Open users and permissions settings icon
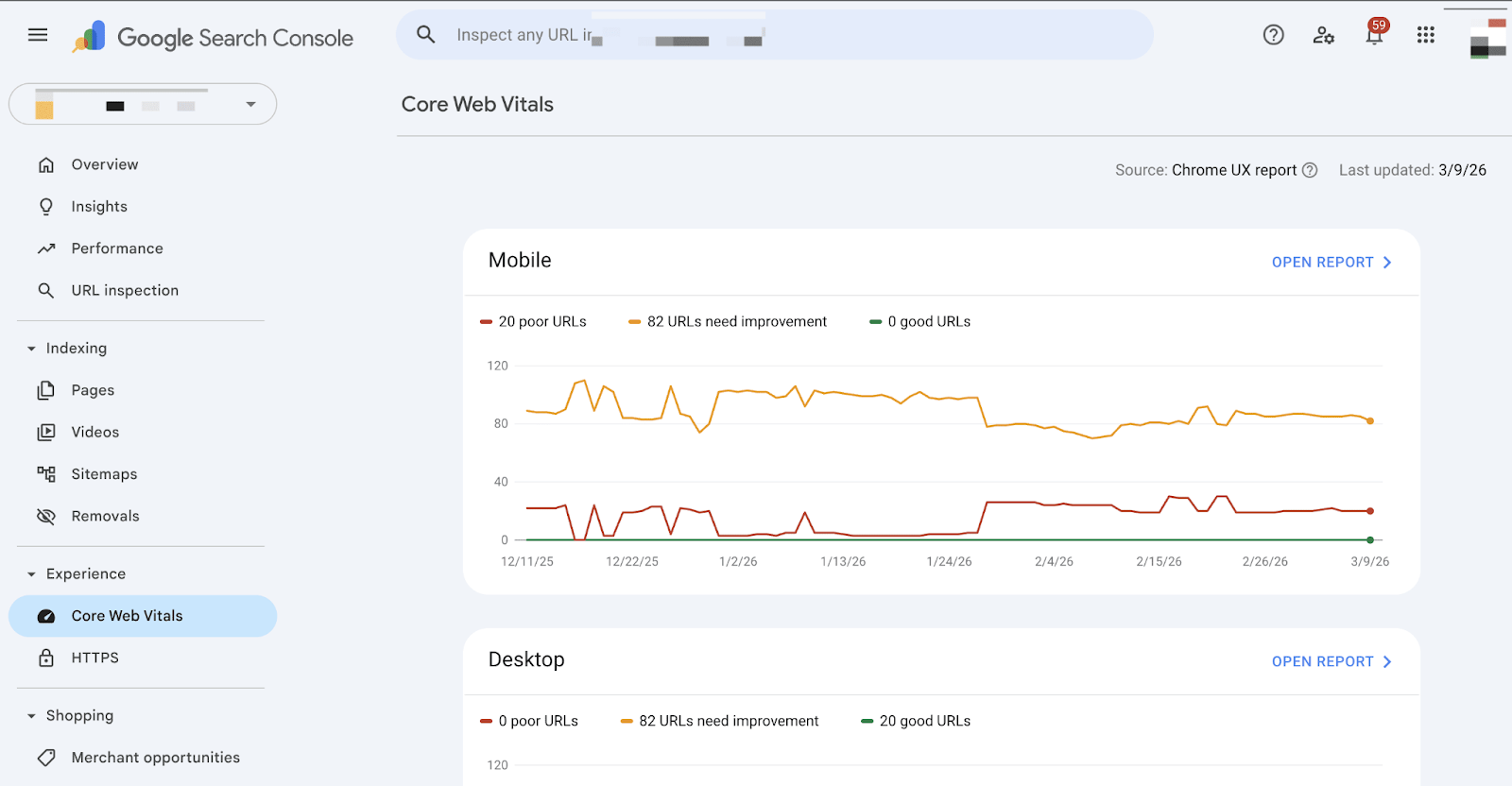 coord(1324,35)
